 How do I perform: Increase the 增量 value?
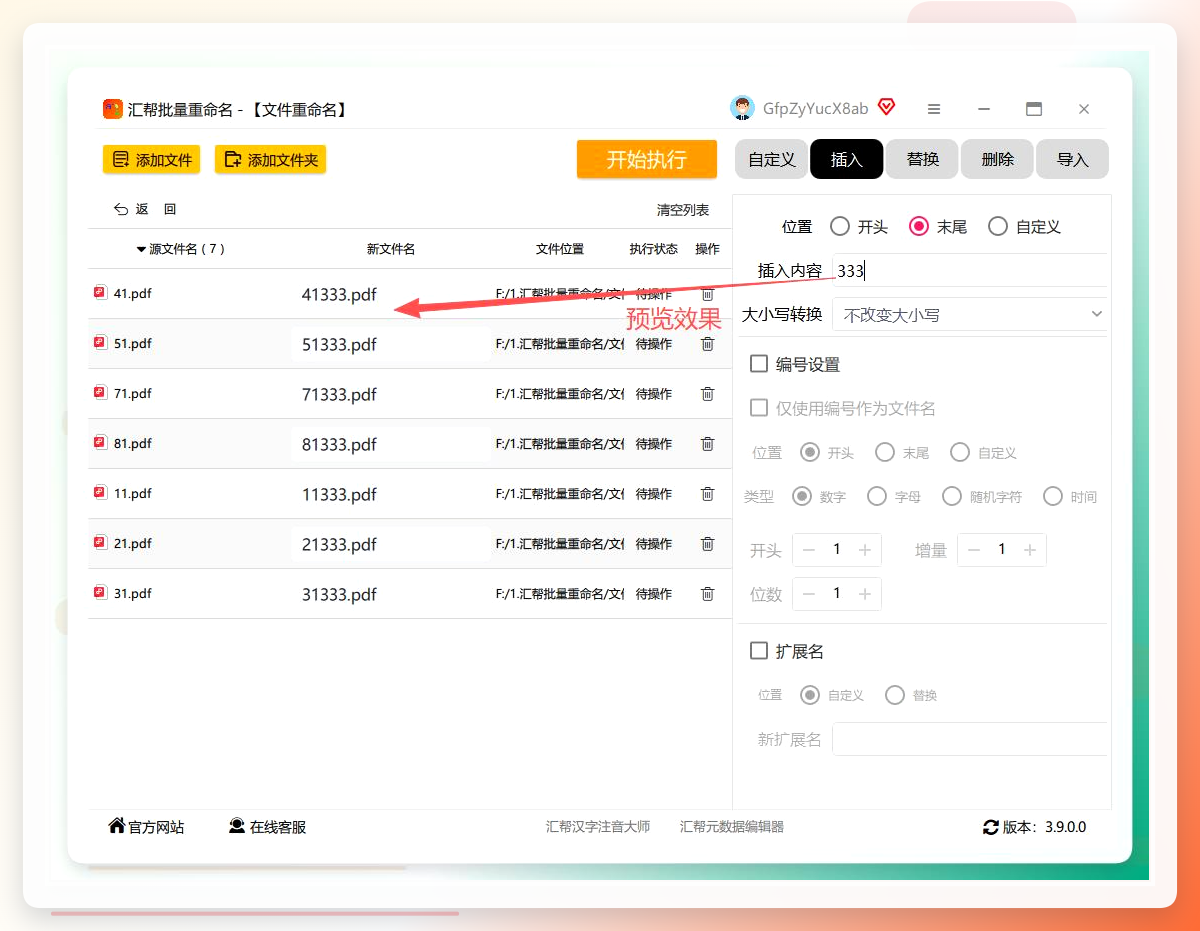coord(1030,550)
